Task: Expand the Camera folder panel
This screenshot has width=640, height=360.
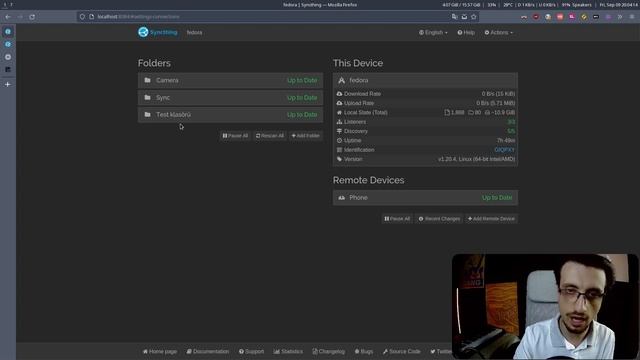Action: pos(230,80)
